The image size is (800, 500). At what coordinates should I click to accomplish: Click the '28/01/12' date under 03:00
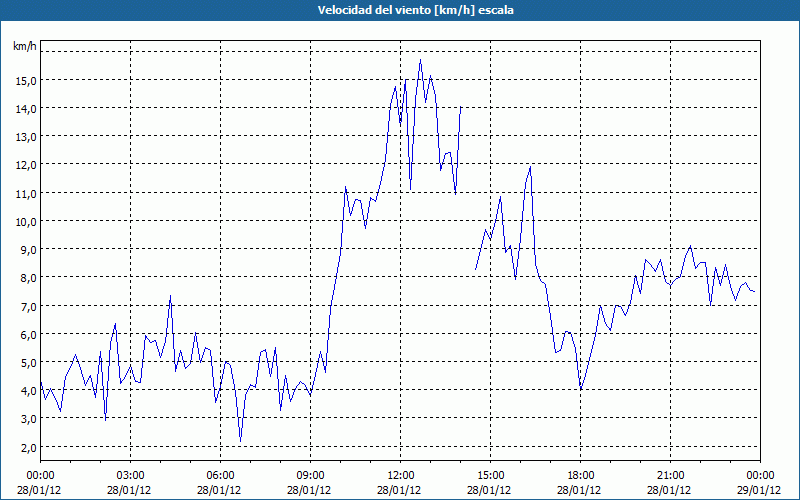click(x=129, y=490)
